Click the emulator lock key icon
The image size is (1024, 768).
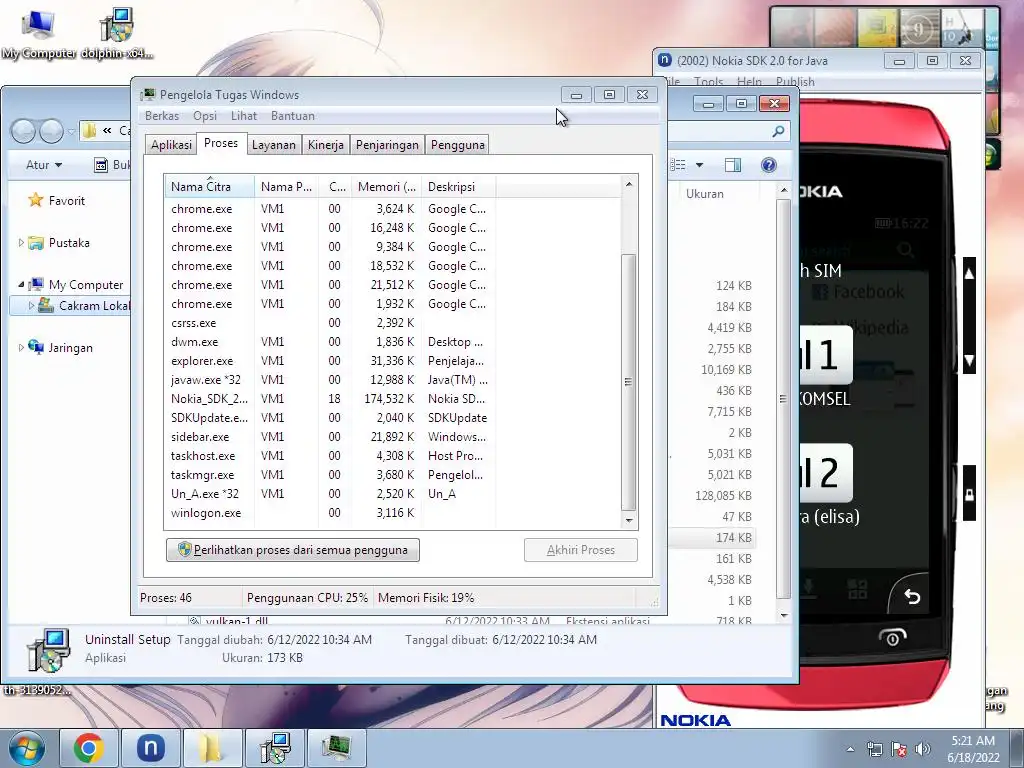point(970,494)
